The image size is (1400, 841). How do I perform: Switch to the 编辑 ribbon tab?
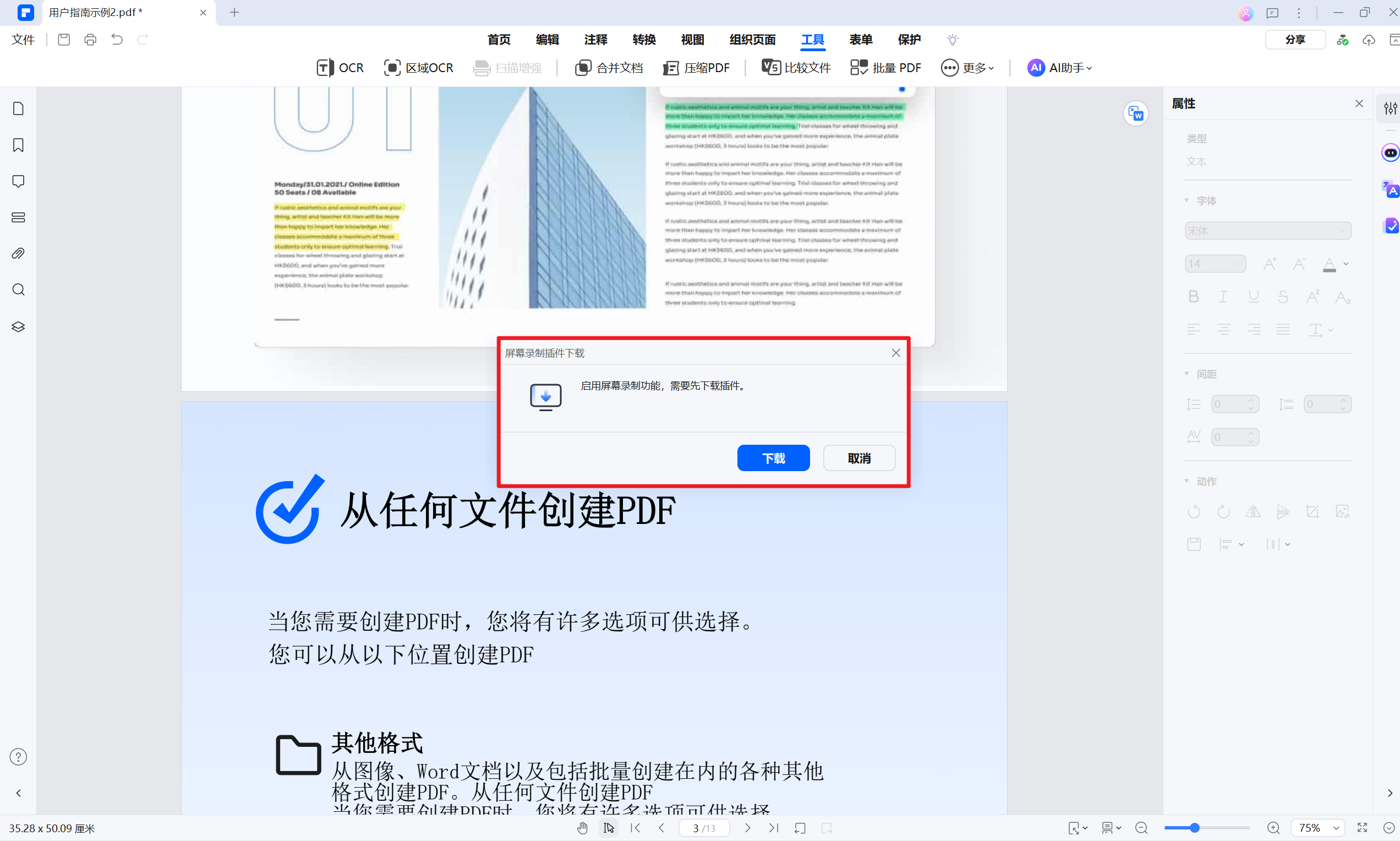tap(547, 40)
